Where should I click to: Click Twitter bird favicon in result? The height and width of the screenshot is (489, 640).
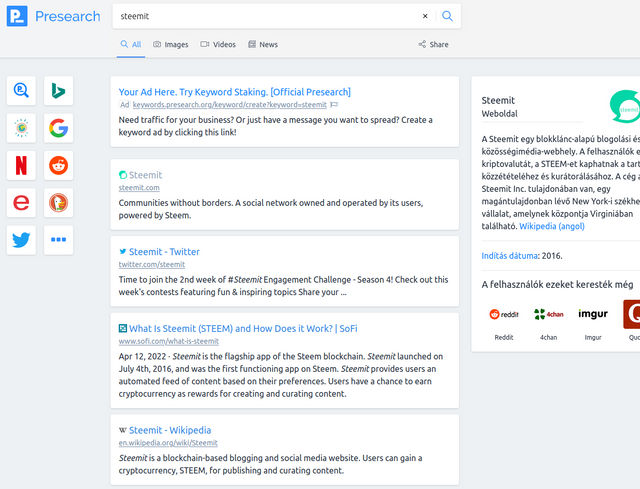[x=122, y=252]
